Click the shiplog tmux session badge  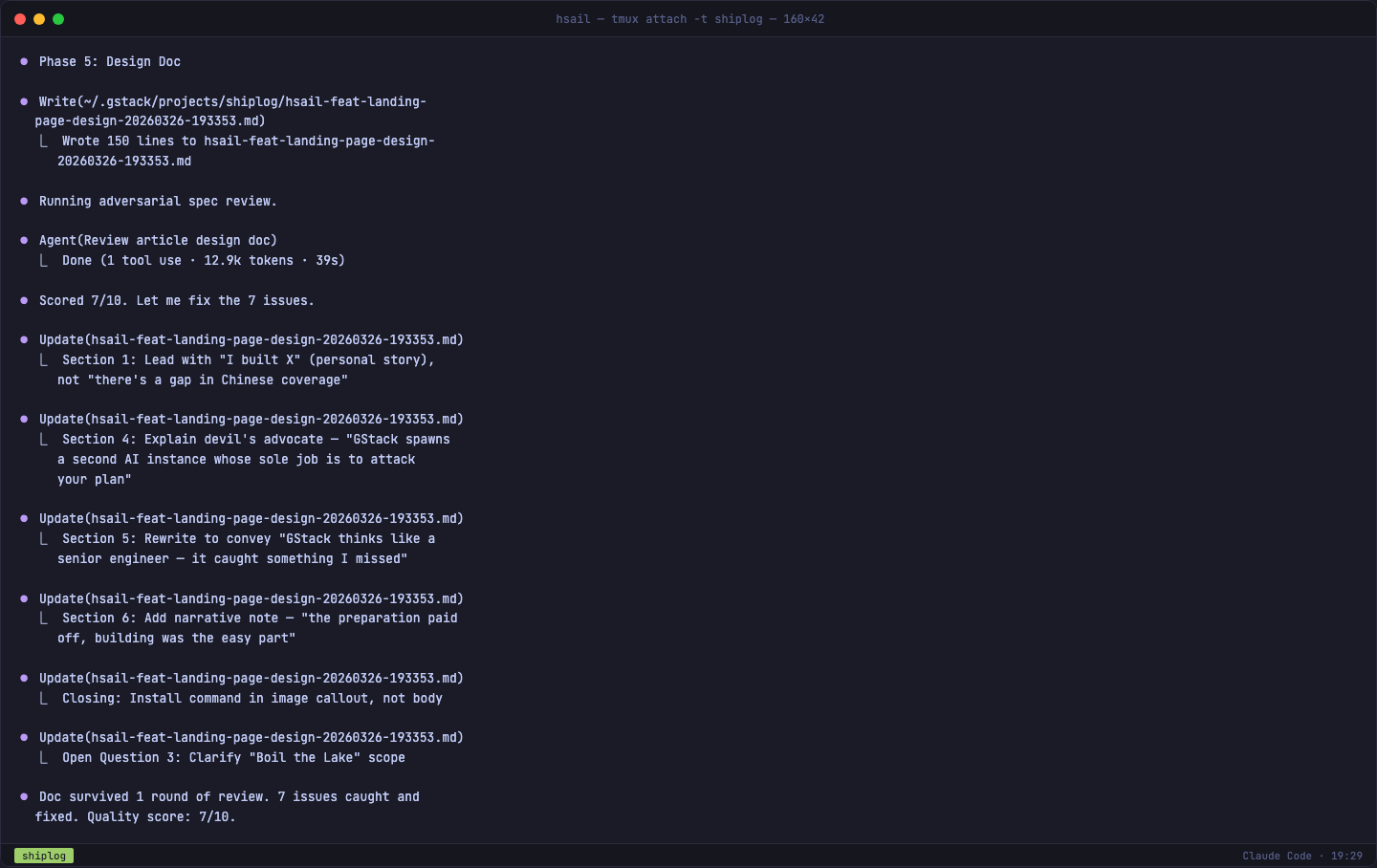coord(44,856)
